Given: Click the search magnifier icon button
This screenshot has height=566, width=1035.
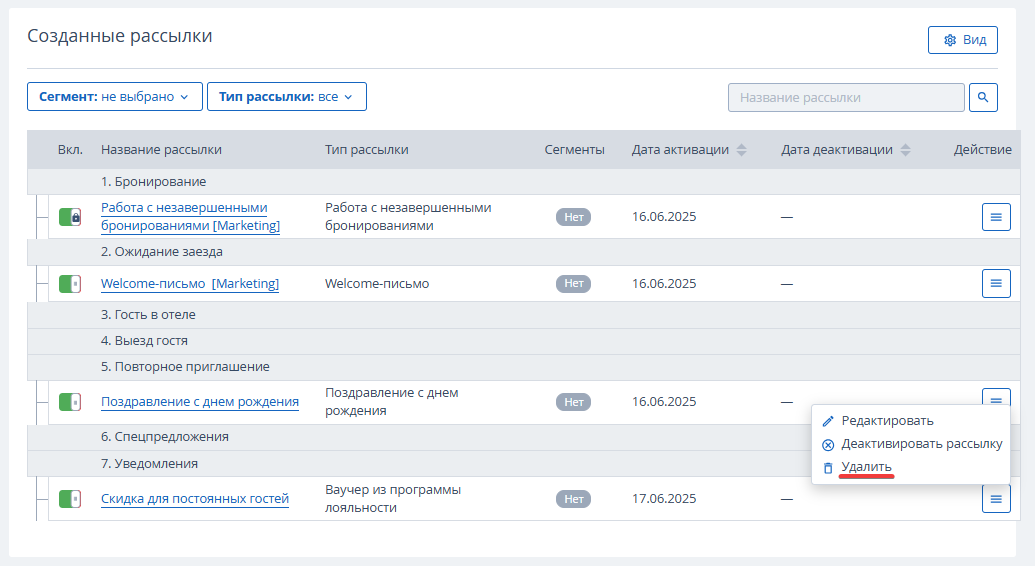Looking at the screenshot, I should (x=983, y=97).
